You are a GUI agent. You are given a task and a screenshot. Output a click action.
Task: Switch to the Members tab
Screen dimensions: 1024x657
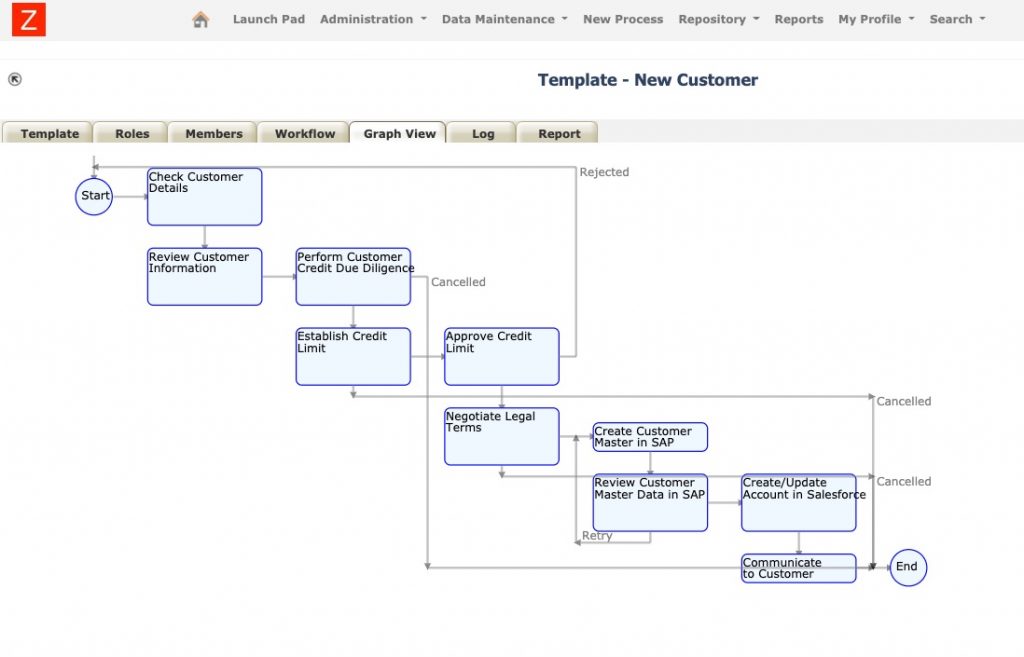(214, 133)
